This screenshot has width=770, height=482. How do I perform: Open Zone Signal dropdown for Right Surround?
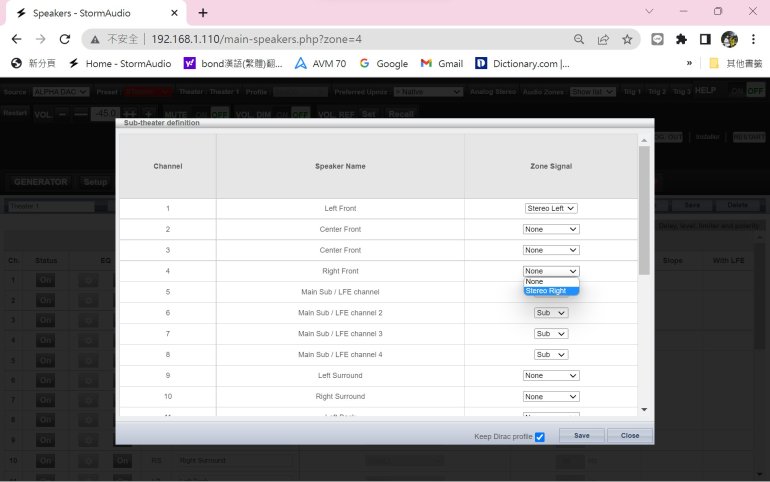tap(551, 397)
